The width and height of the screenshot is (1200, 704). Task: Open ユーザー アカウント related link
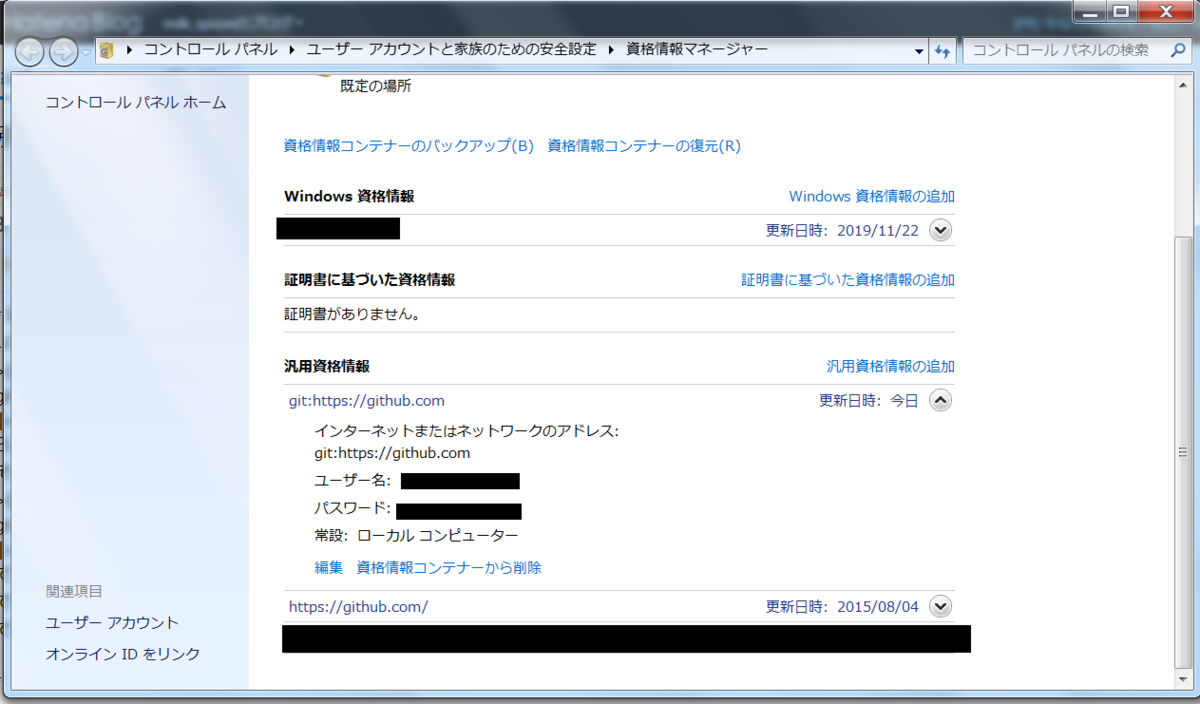tap(112, 623)
